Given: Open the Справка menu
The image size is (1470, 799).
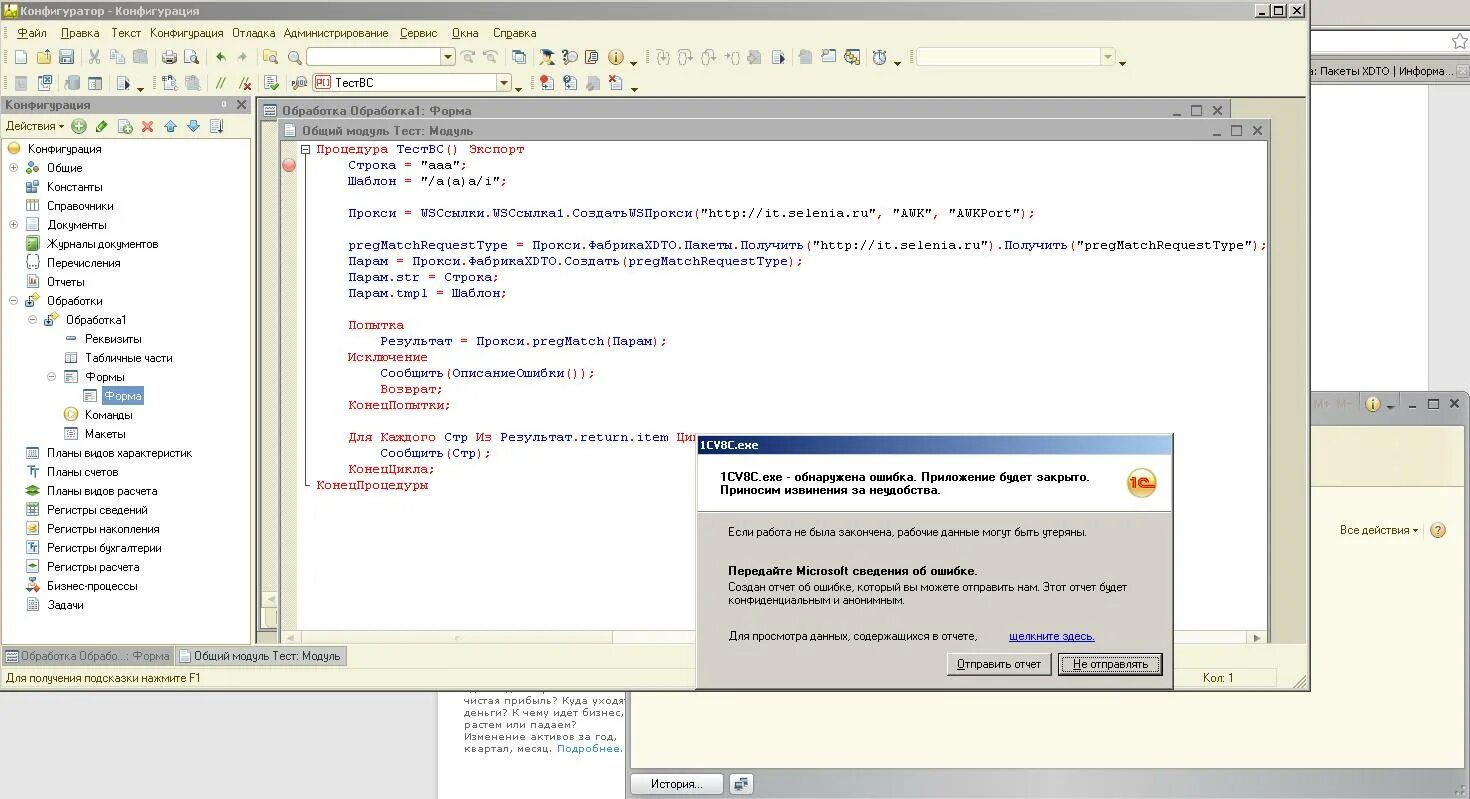Looking at the screenshot, I should pyautogui.click(x=515, y=33).
